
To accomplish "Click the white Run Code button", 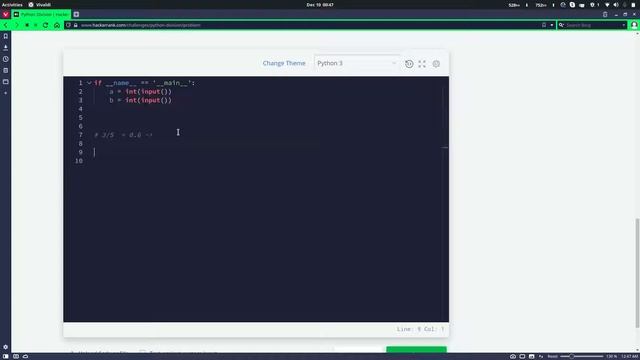I will pyautogui.click(x=358, y=349).
